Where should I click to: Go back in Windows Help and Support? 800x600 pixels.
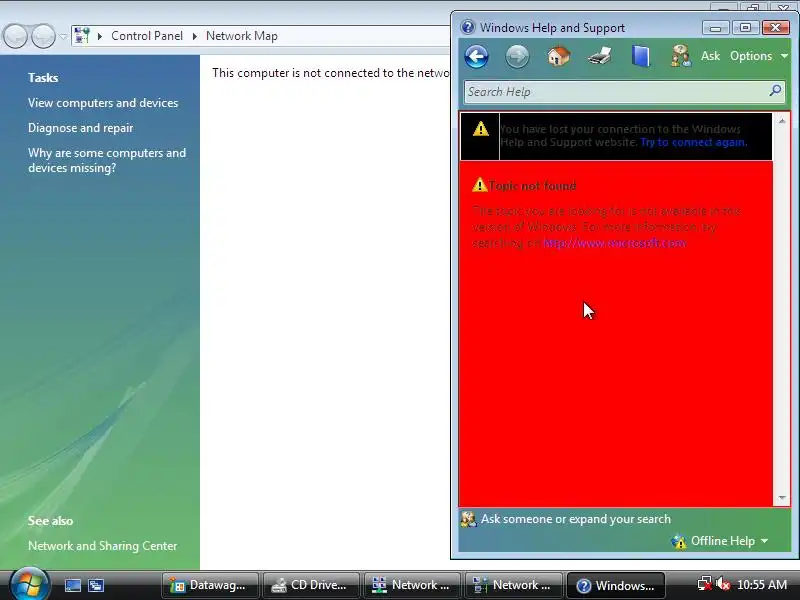click(477, 56)
